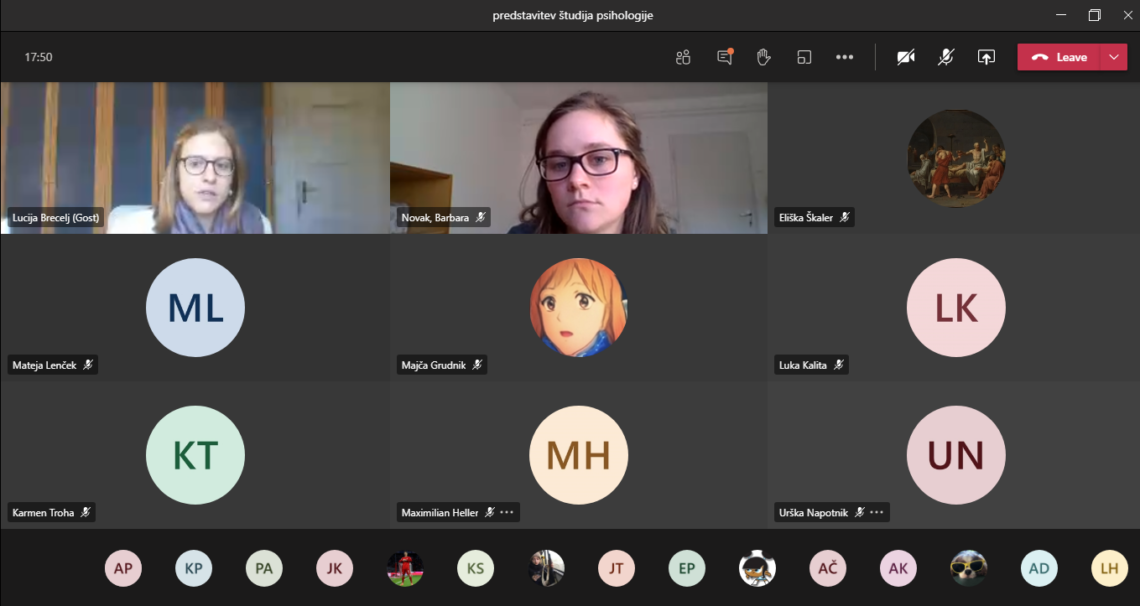Click the AČ participant avatar
The image size is (1140, 606).
click(x=828, y=568)
